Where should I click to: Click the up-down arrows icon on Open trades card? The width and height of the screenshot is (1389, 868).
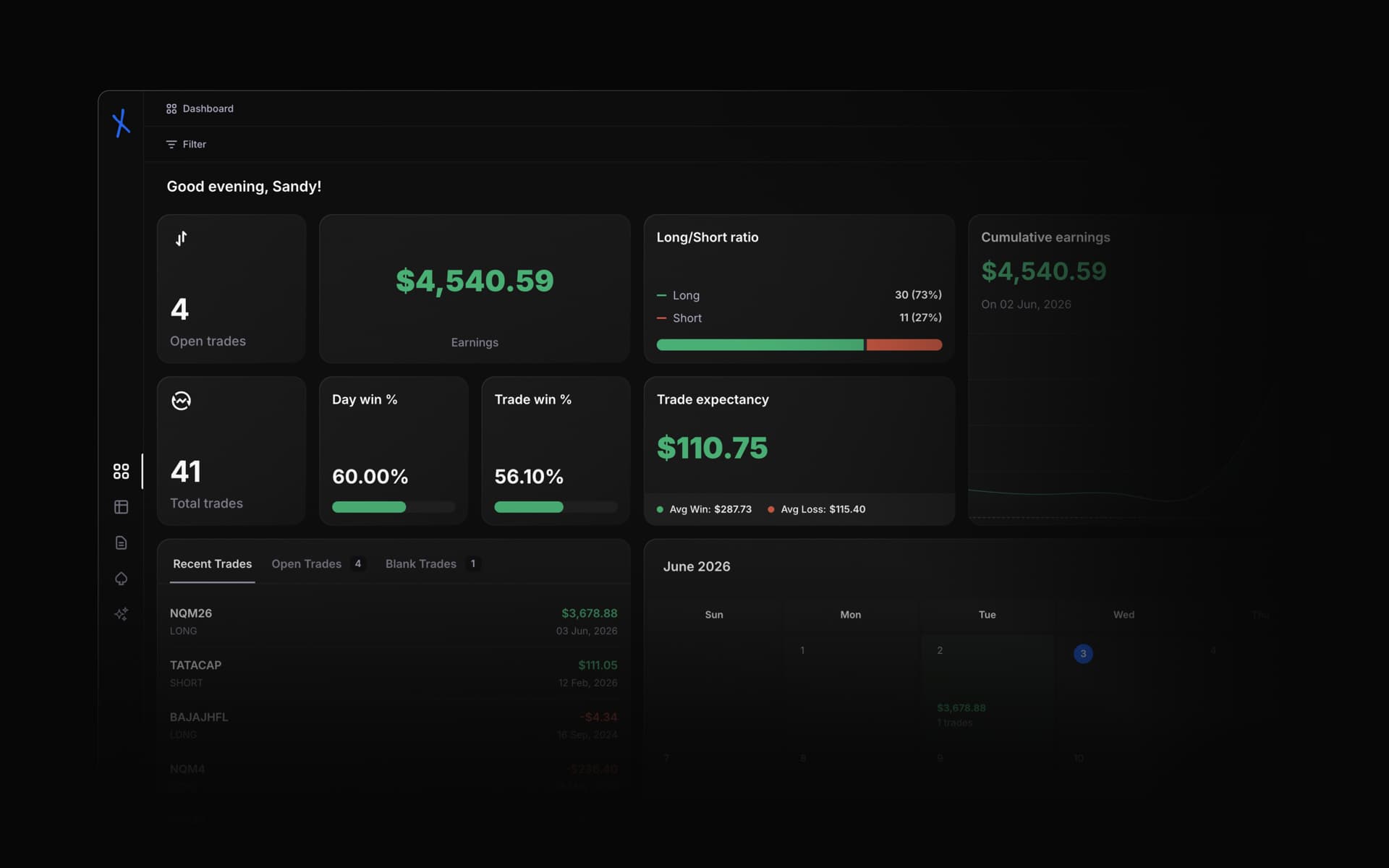(x=181, y=238)
